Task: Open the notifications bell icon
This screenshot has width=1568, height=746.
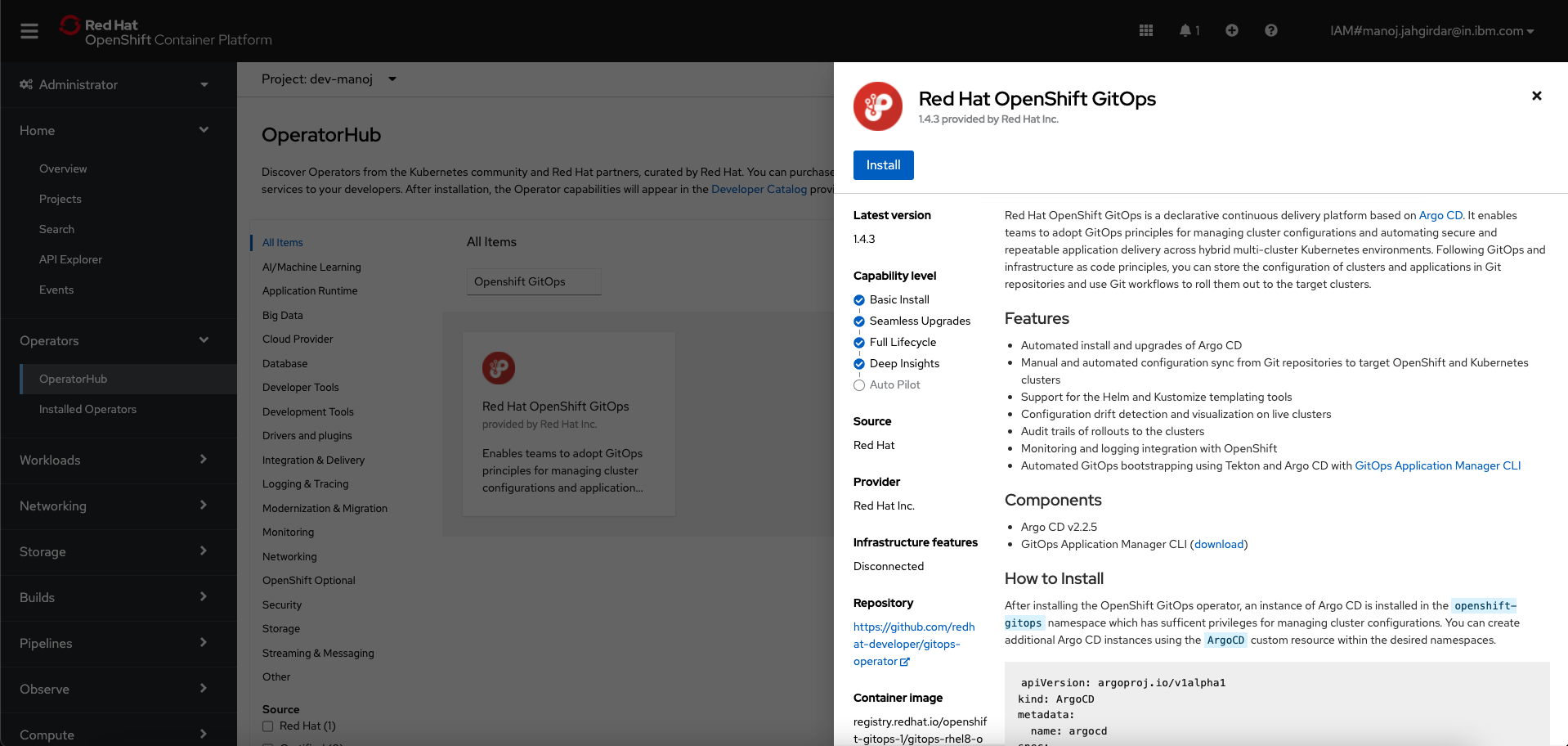Action: click(x=1185, y=30)
